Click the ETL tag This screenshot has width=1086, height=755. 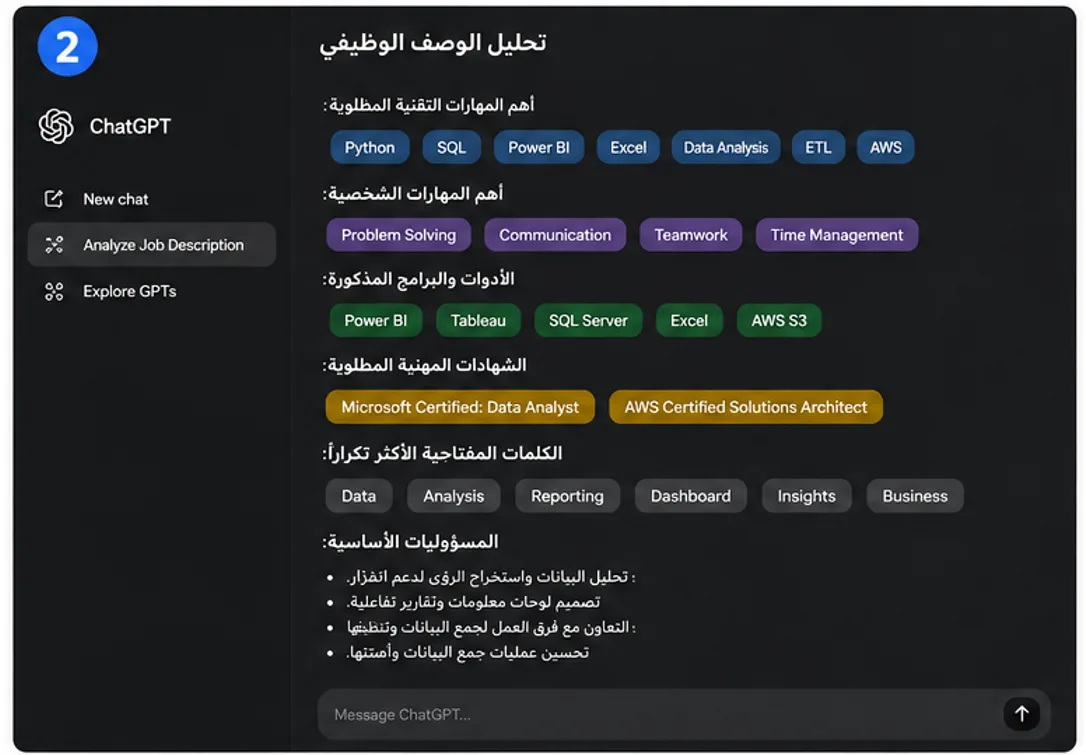click(x=818, y=148)
